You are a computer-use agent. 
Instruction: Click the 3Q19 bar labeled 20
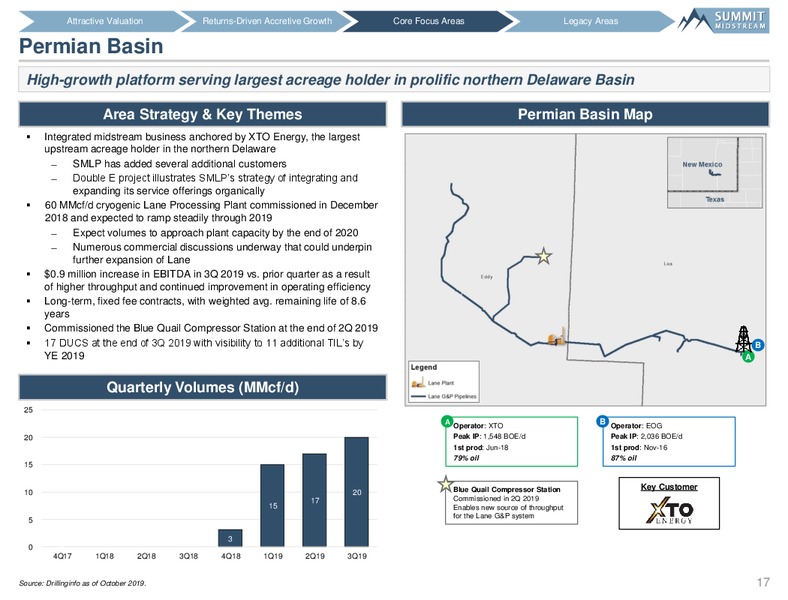[357, 492]
